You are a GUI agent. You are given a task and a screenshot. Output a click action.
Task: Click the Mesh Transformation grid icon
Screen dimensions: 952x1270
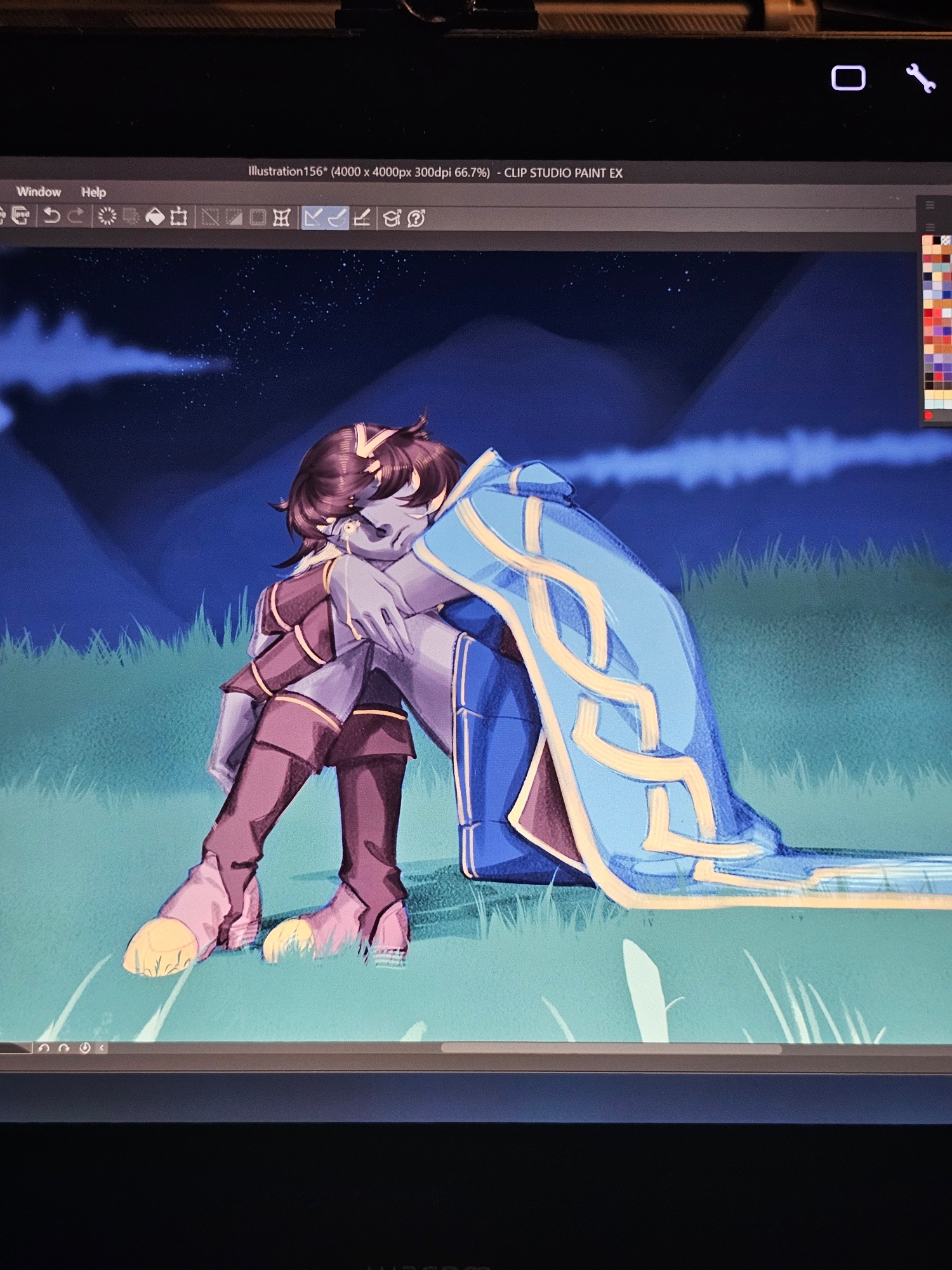[281, 218]
